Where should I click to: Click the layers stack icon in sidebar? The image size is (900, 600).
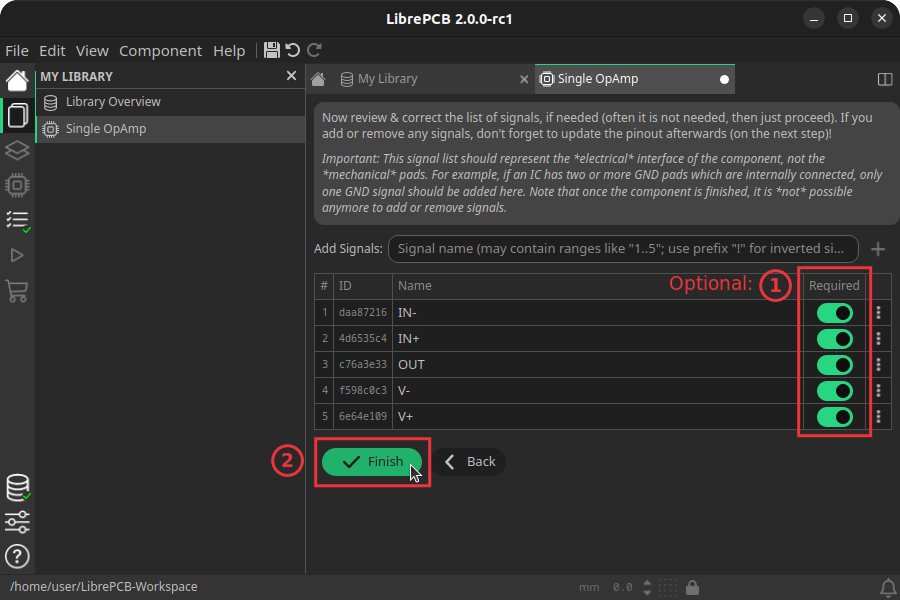(x=16, y=149)
